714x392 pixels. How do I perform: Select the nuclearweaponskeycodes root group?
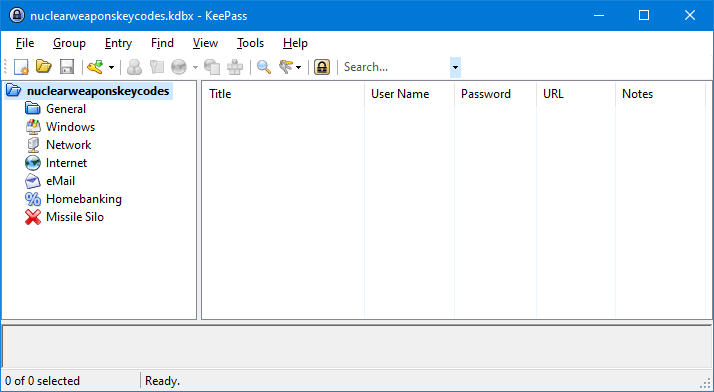[x=98, y=91]
